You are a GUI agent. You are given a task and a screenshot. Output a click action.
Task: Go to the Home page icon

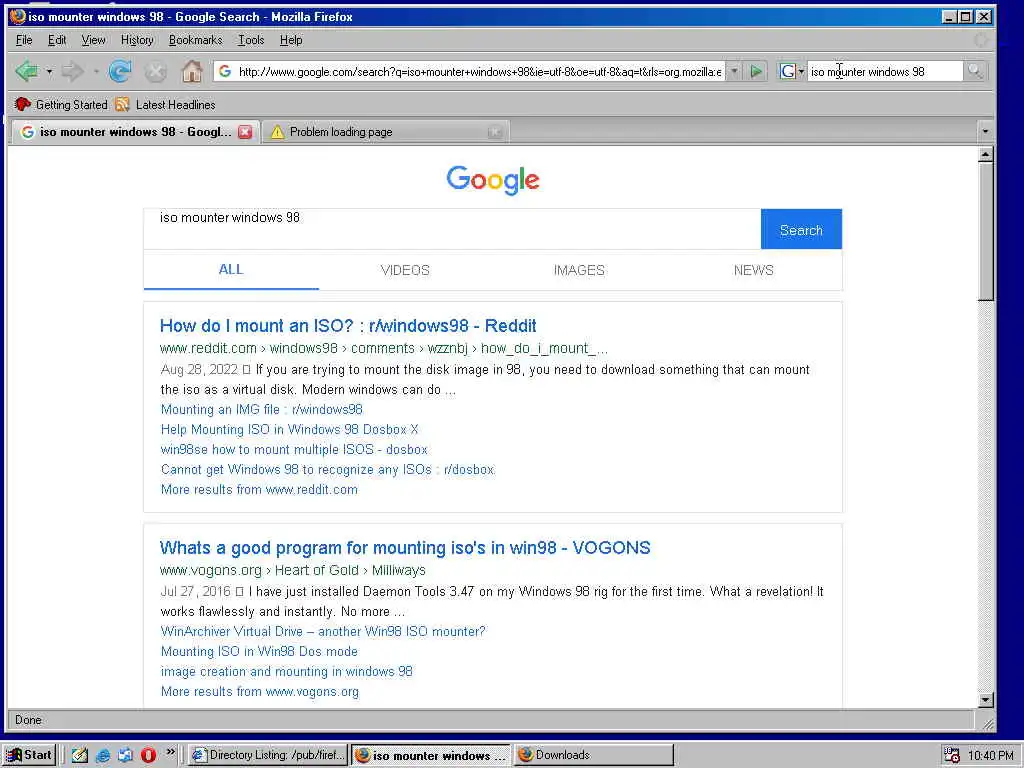pyautogui.click(x=191, y=71)
